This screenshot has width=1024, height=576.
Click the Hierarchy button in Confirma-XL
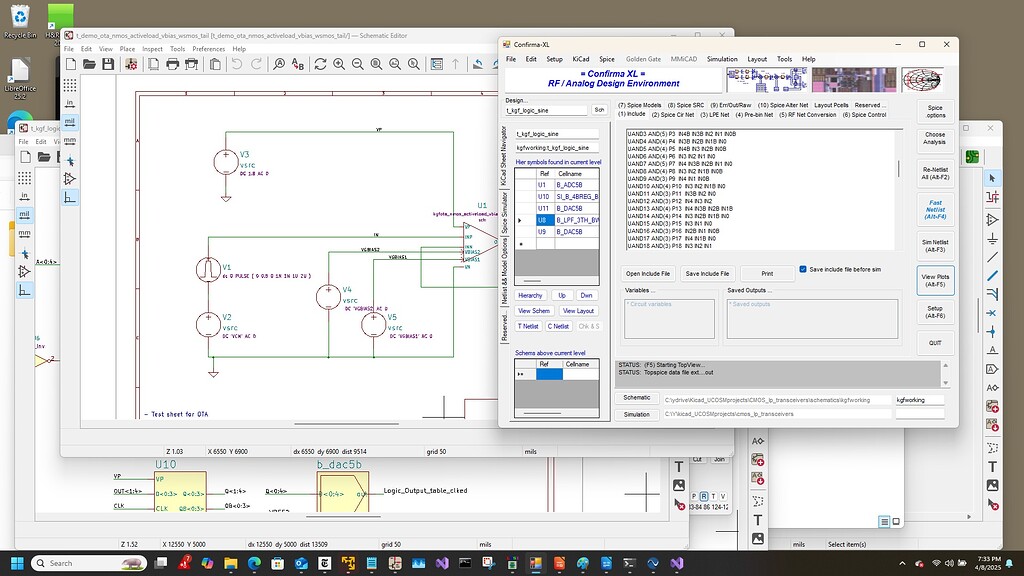530,295
